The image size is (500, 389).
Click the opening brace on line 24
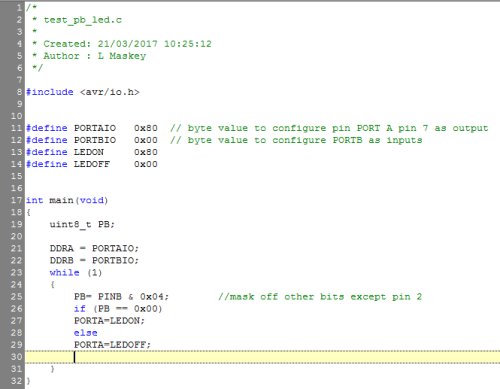tap(52, 284)
